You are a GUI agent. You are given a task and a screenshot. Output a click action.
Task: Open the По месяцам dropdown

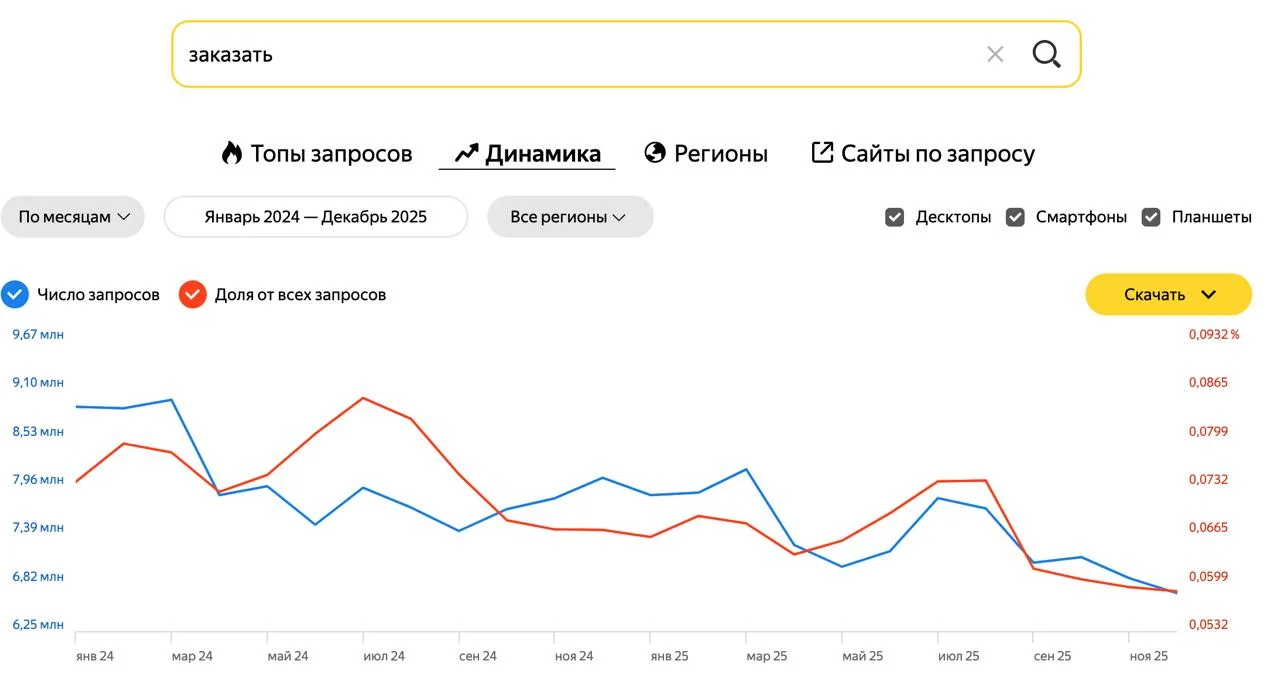tap(73, 217)
